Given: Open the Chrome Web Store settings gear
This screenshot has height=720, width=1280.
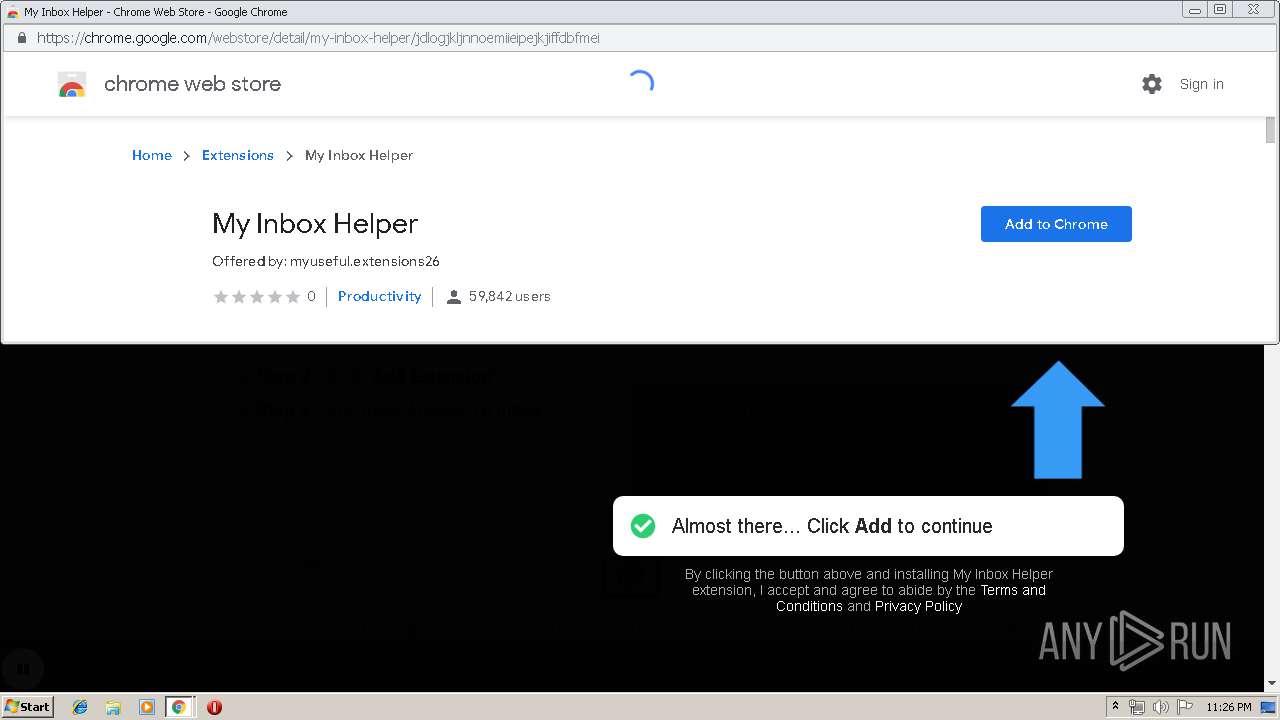Looking at the screenshot, I should click(1152, 84).
